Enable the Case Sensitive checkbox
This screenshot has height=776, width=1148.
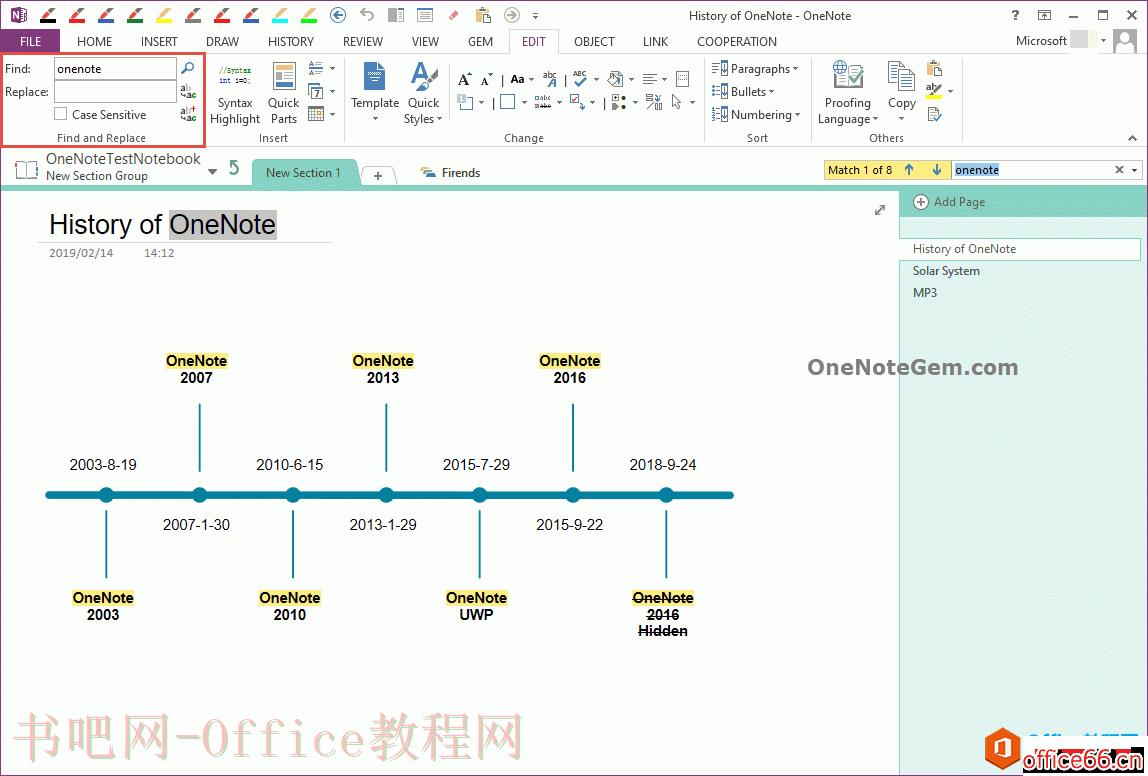(x=61, y=114)
